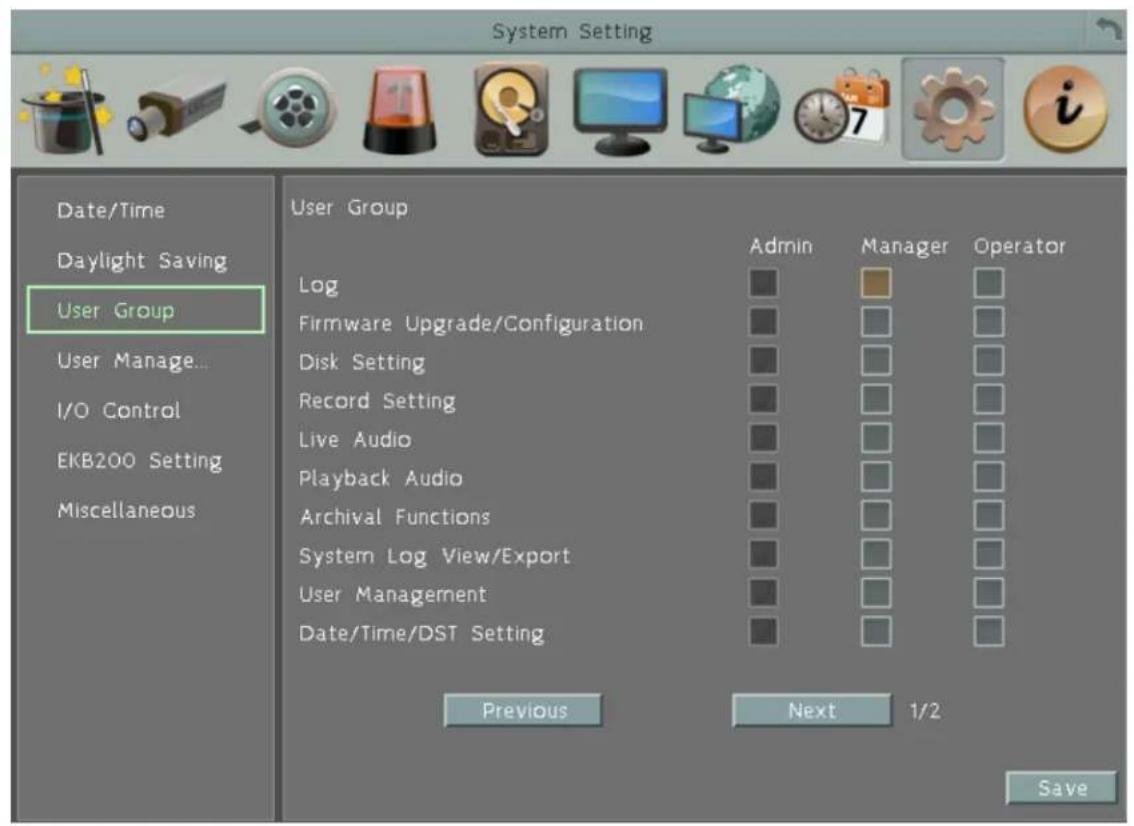Enable Manager Archival Functions checkbox
Viewport: 1134px width, 826px height.
pyautogui.click(x=876, y=516)
